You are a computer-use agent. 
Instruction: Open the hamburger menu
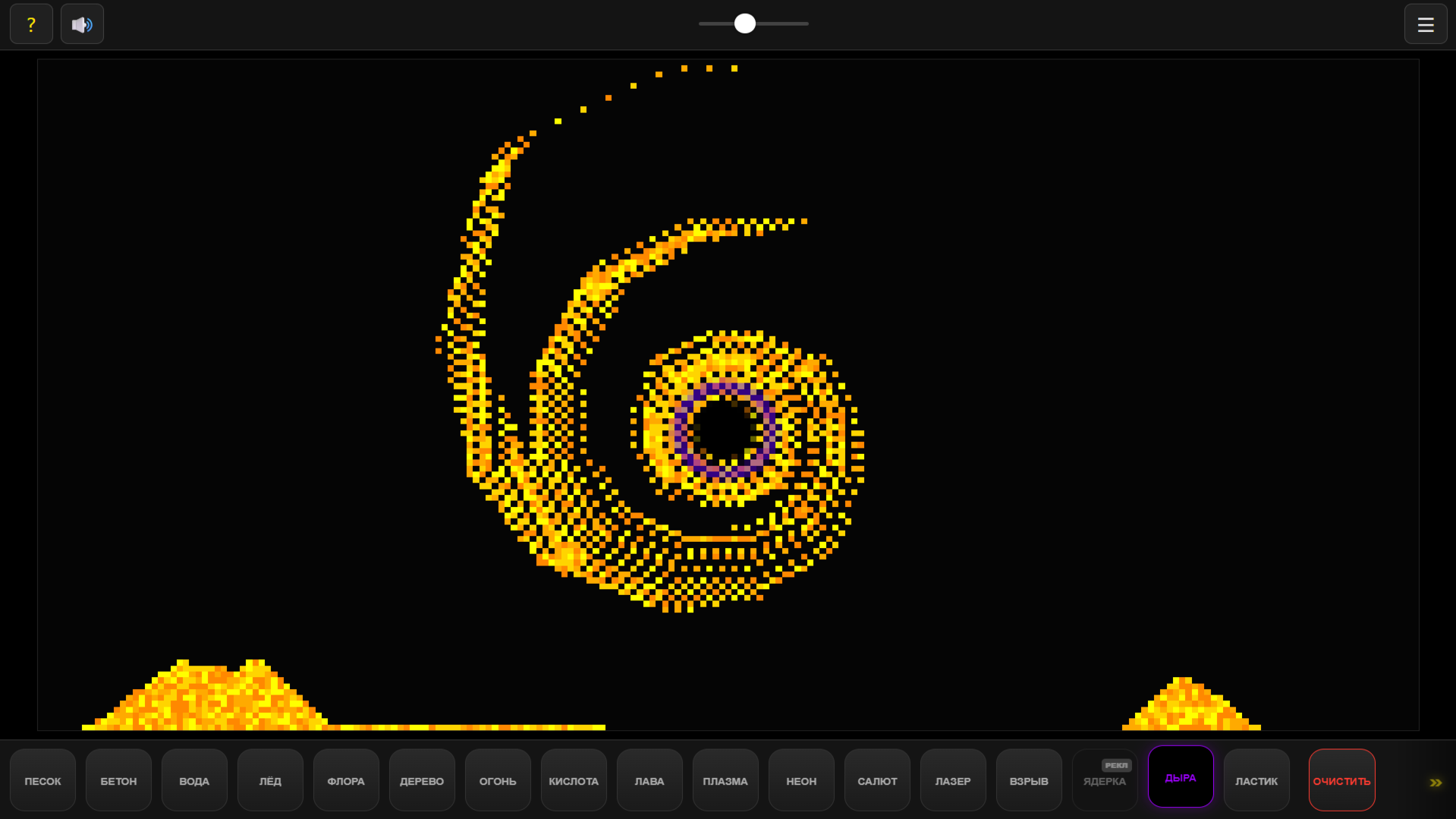[x=1425, y=24]
